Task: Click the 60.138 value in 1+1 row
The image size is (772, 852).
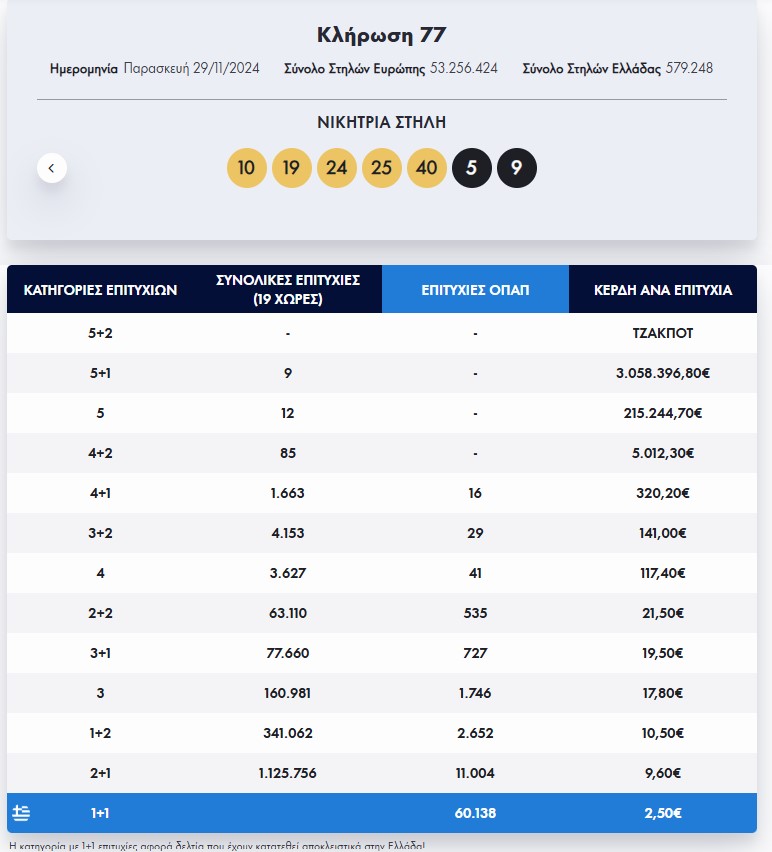Action: [x=475, y=813]
